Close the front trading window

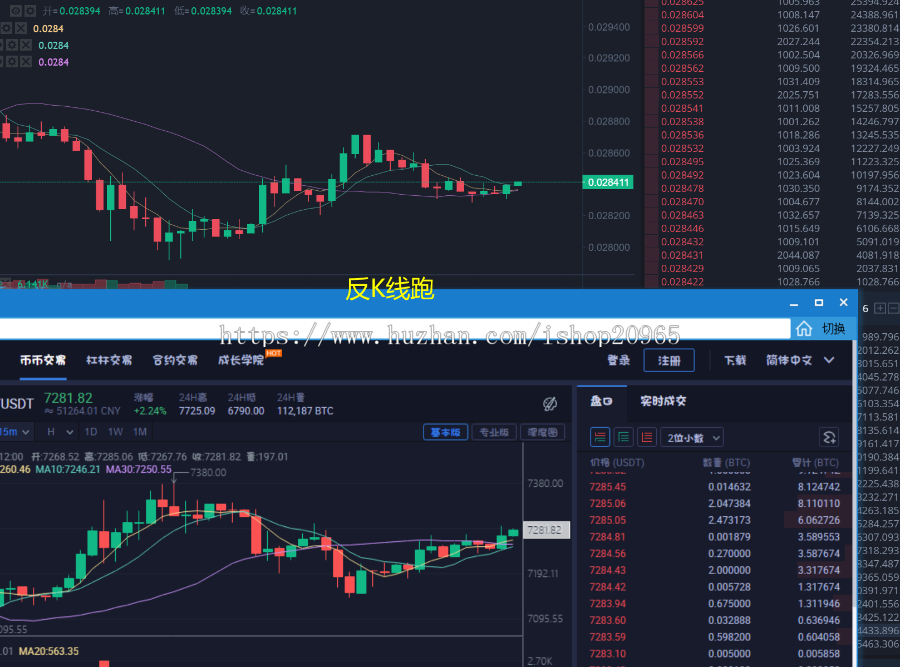point(843,303)
